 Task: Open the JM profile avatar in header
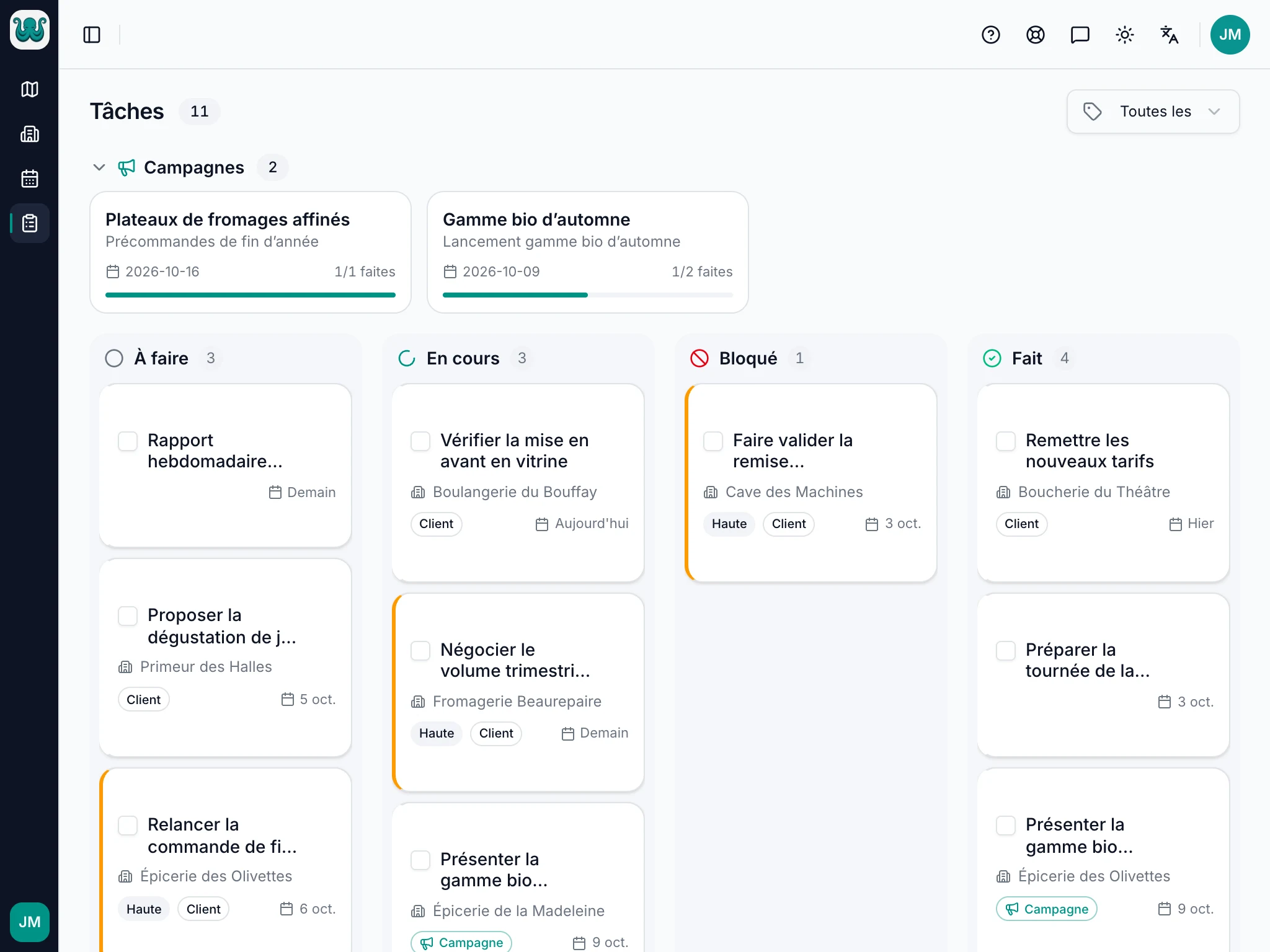click(1230, 35)
